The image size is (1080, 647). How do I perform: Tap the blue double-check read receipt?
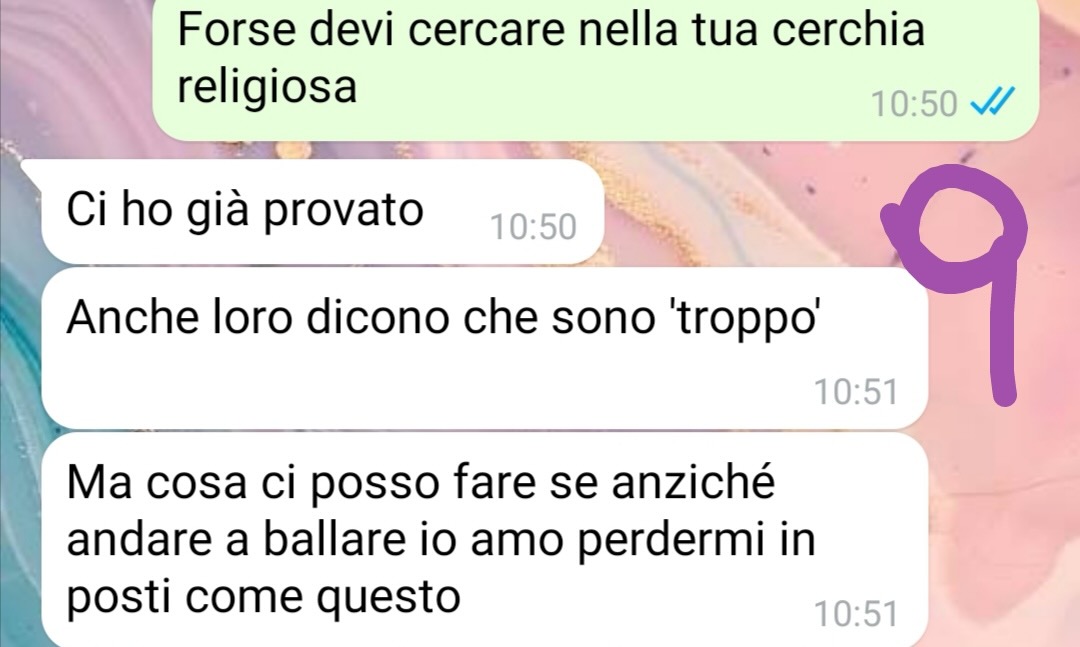pyautogui.click(x=993, y=102)
